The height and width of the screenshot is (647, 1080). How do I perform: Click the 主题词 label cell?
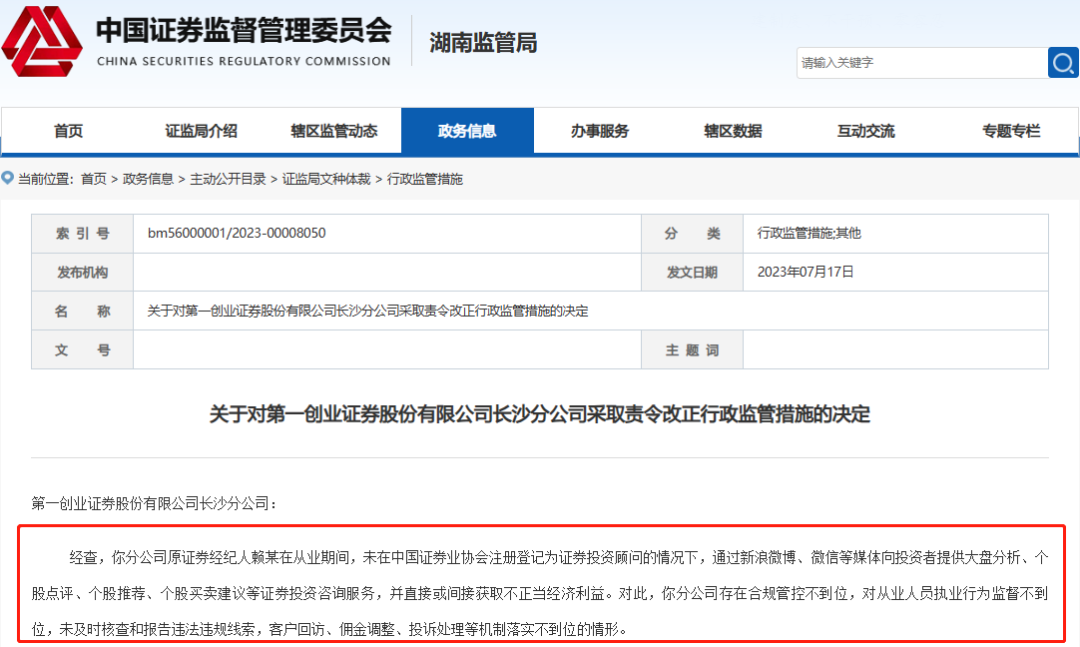(x=692, y=350)
